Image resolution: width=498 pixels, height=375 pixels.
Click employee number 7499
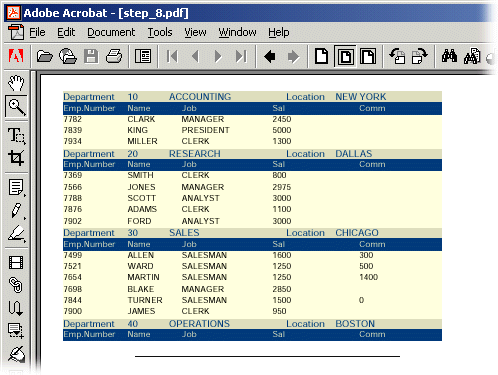tap(72, 255)
